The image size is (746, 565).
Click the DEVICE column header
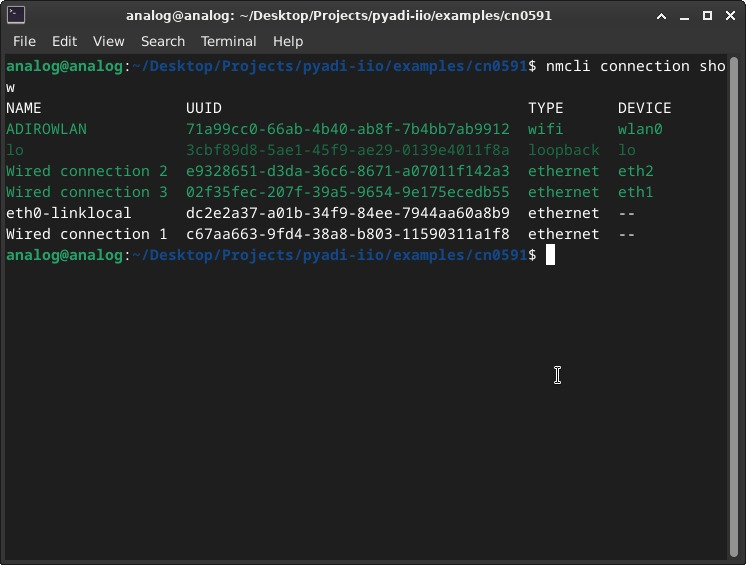pyautogui.click(x=645, y=108)
